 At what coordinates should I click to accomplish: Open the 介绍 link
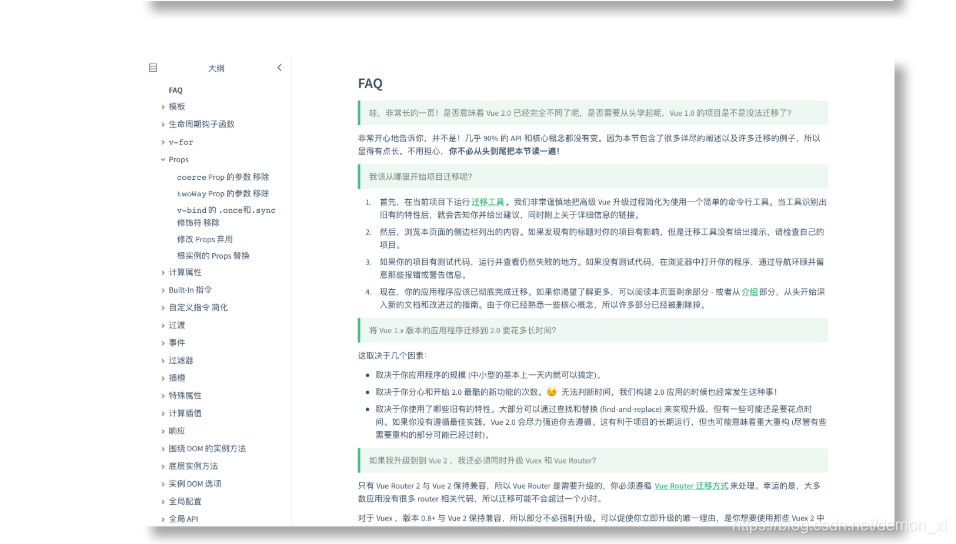tap(749, 292)
